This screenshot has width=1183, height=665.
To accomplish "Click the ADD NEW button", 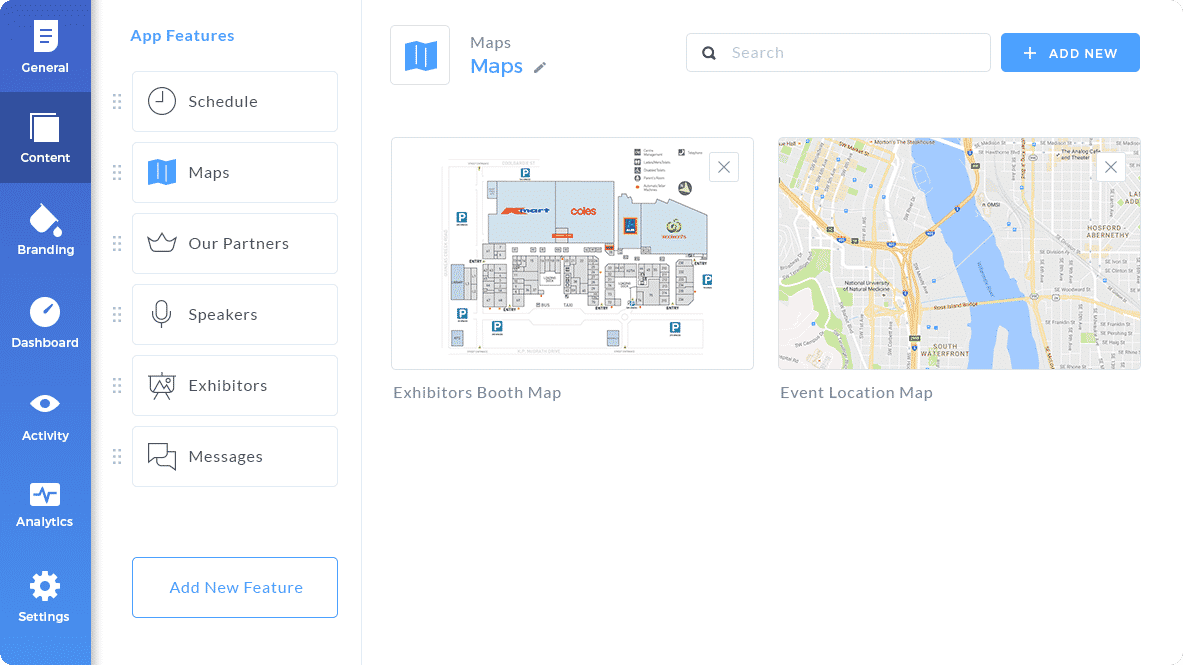I will (1070, 53).
